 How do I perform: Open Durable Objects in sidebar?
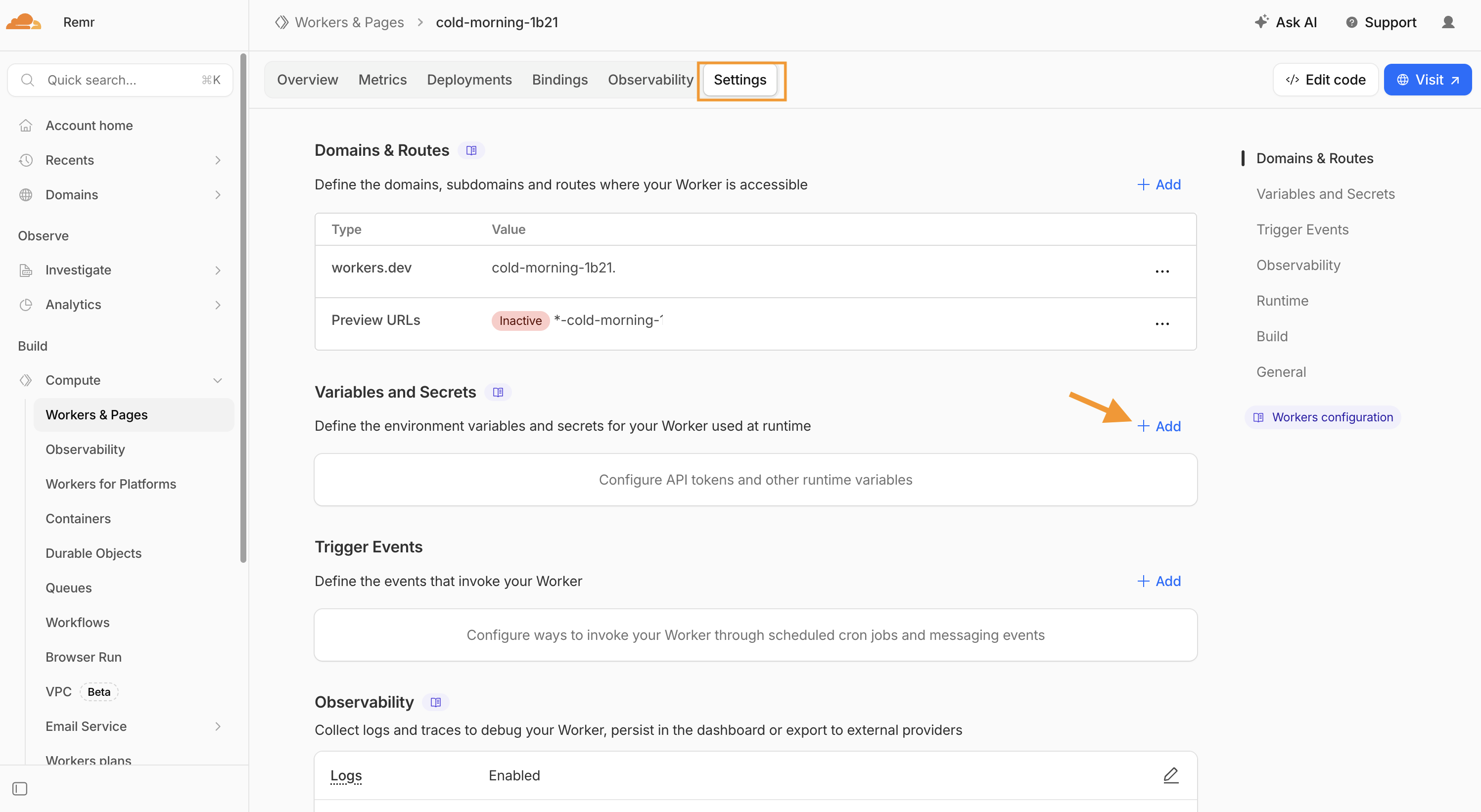93,553
